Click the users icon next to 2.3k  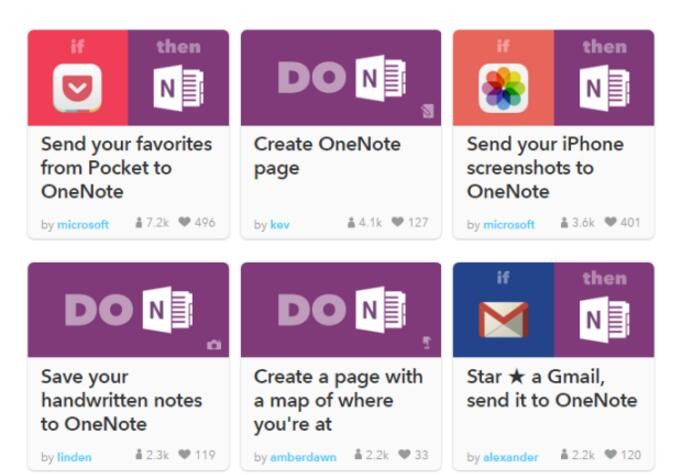click(x=139, y=454)
